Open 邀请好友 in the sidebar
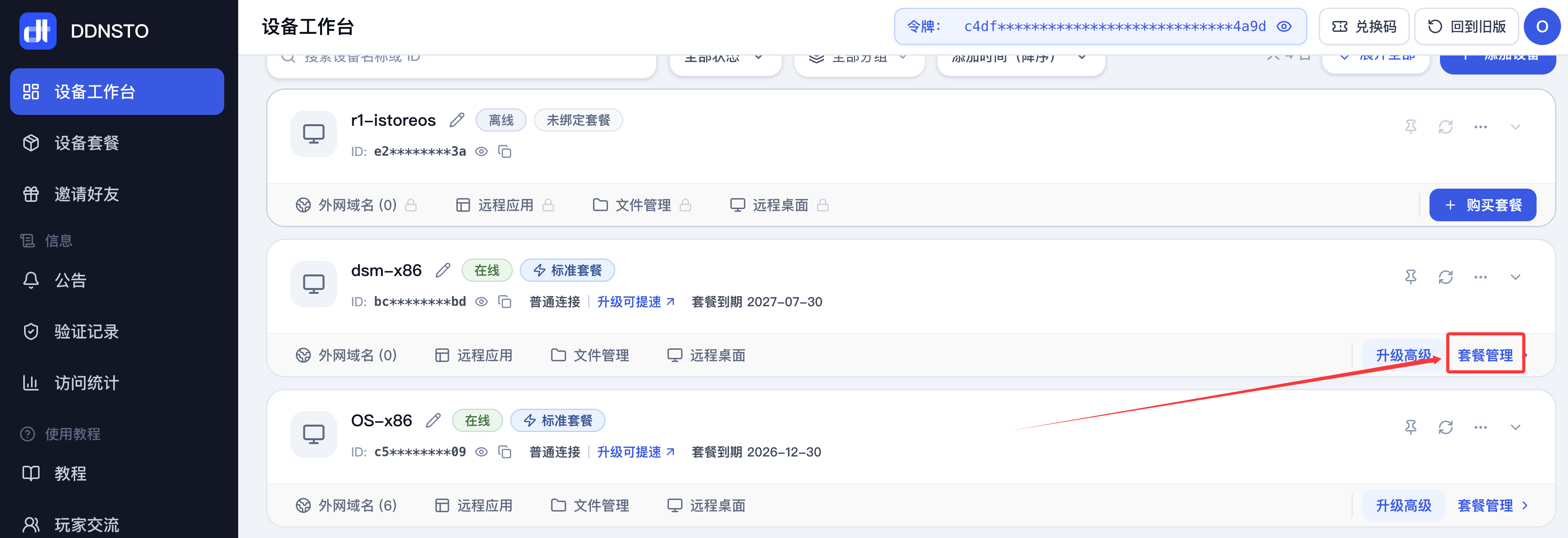This screenshot has height=538, width=1568. [x=117, y=194]
